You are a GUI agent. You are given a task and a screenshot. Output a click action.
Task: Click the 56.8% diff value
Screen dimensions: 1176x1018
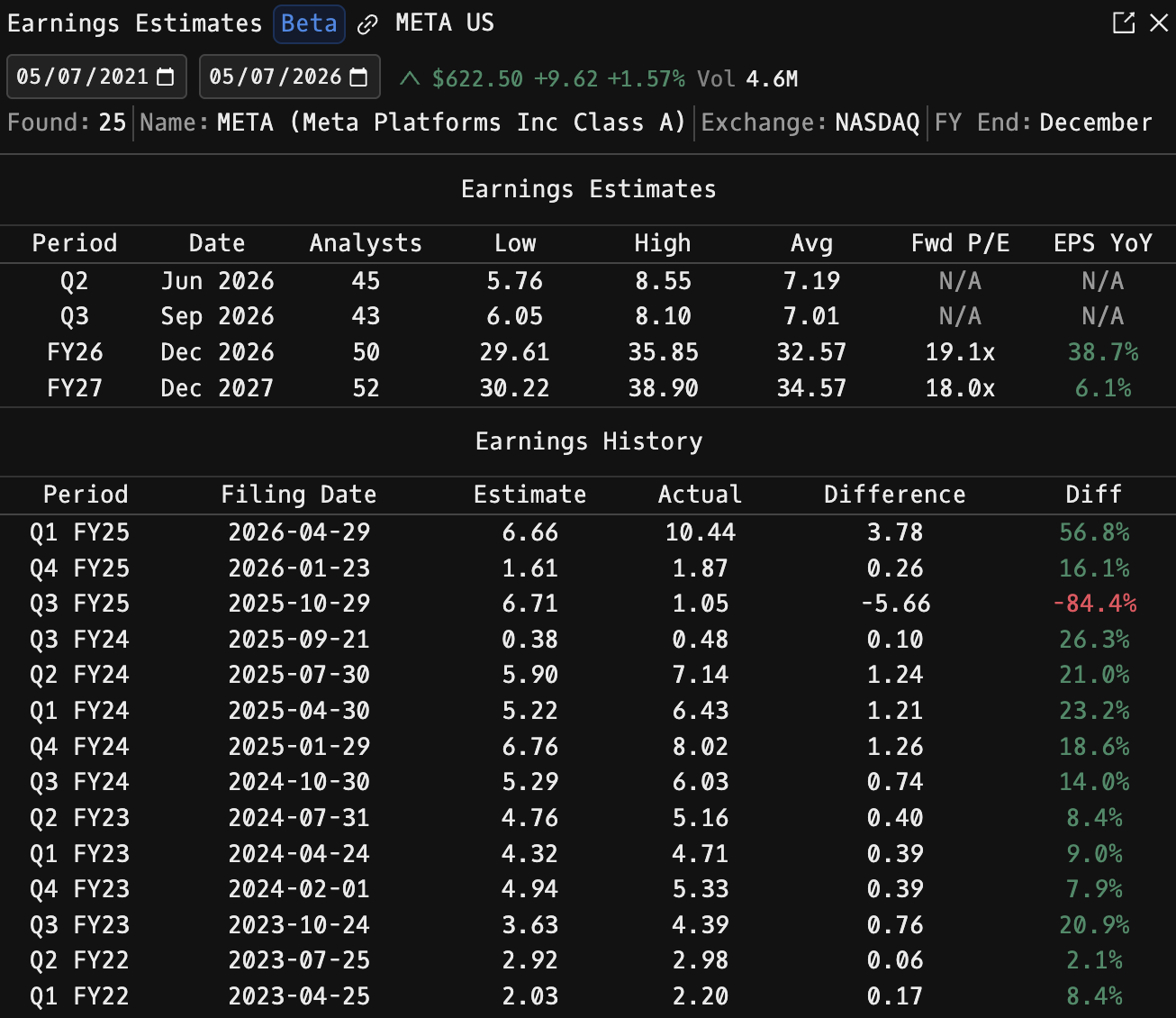pos(1094,532)
